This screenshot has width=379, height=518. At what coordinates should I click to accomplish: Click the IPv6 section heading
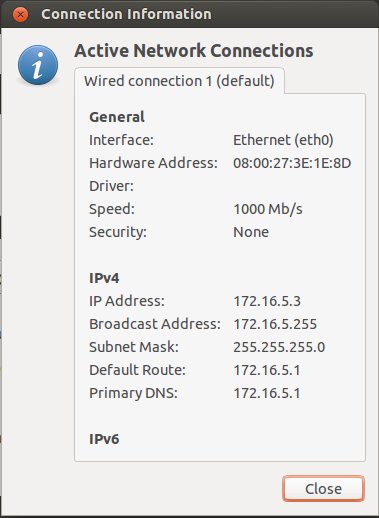[x=104, y=439]
